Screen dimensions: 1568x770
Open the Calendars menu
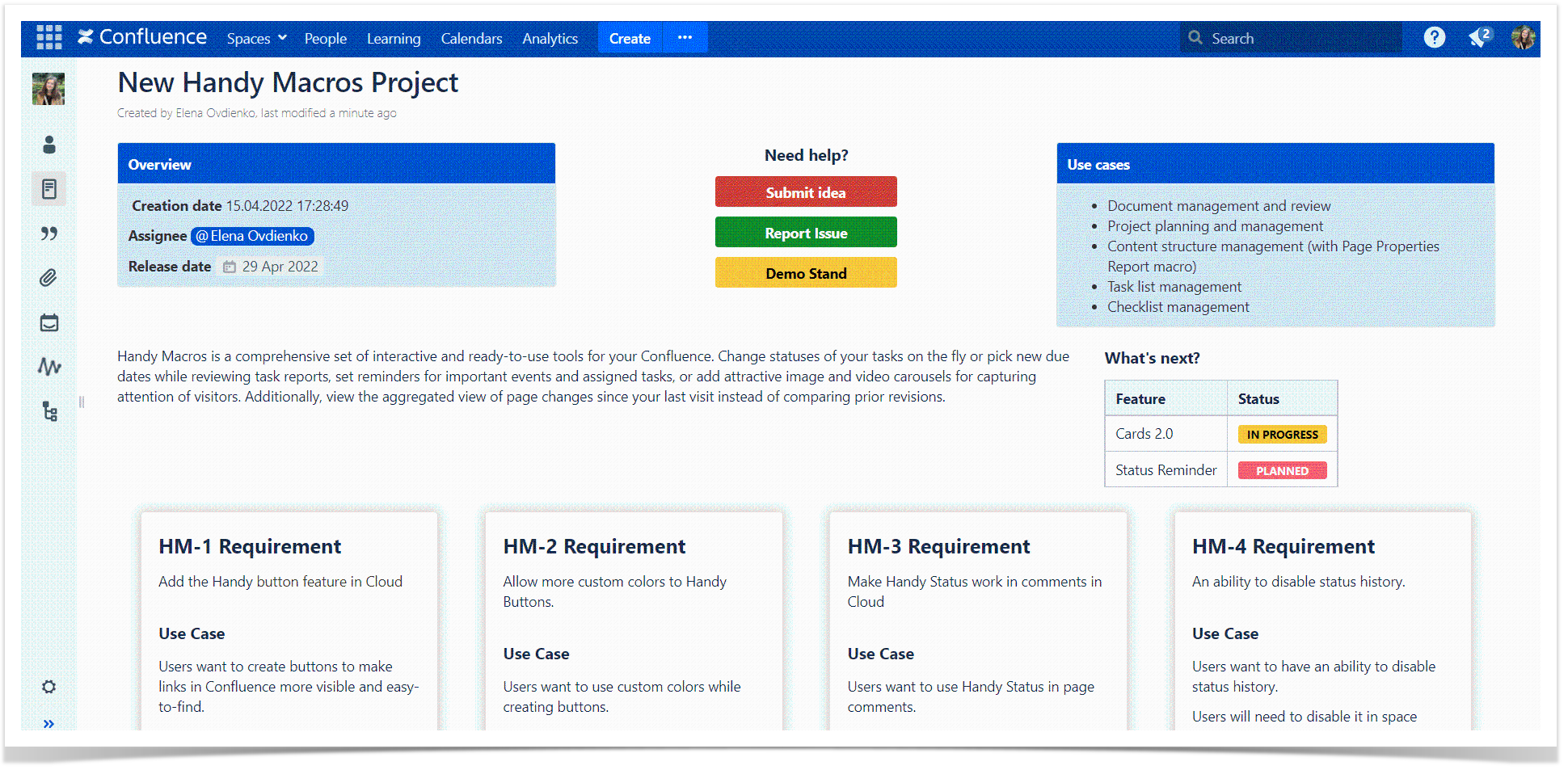[x=471, y=38]
